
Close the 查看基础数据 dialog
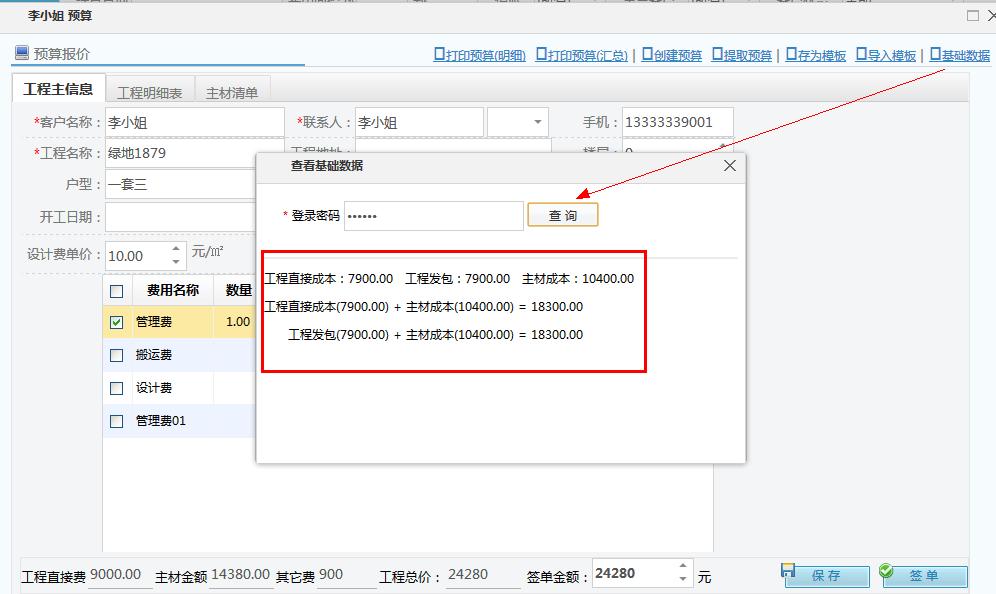tap(730, 165)
